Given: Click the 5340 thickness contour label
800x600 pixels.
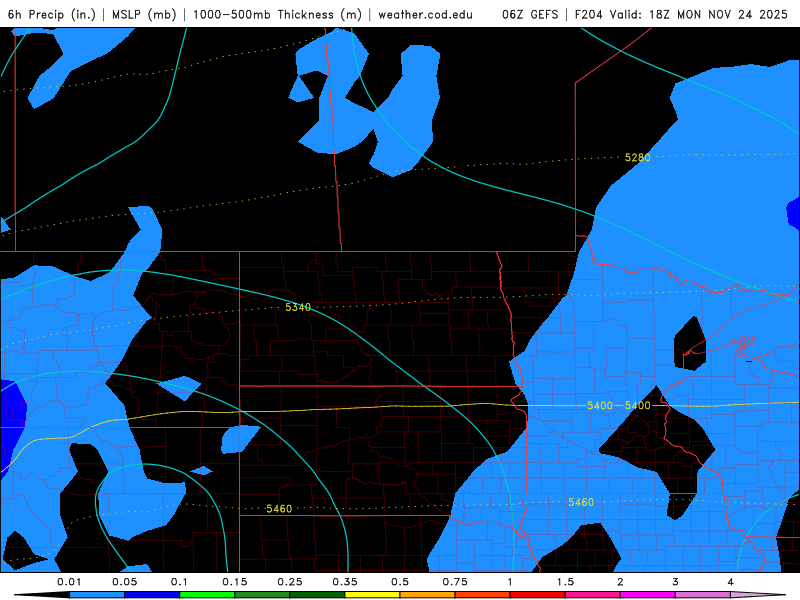Looking at the screenshot, I should point(298,307).
